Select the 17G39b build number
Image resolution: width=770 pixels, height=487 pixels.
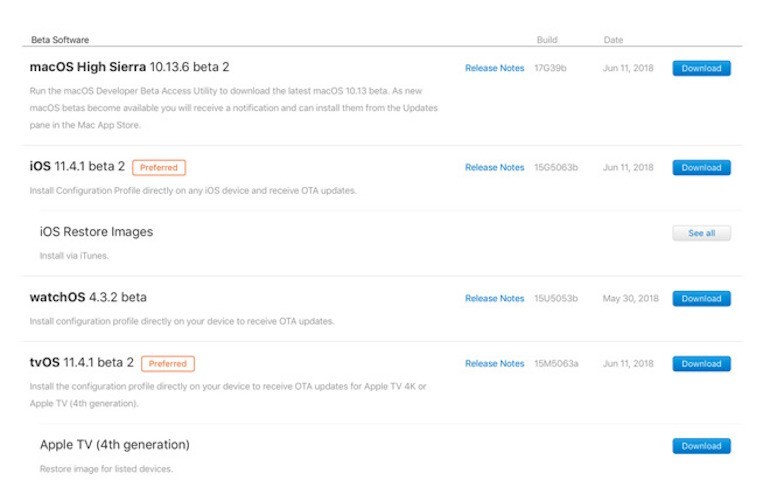click(550, 69)
